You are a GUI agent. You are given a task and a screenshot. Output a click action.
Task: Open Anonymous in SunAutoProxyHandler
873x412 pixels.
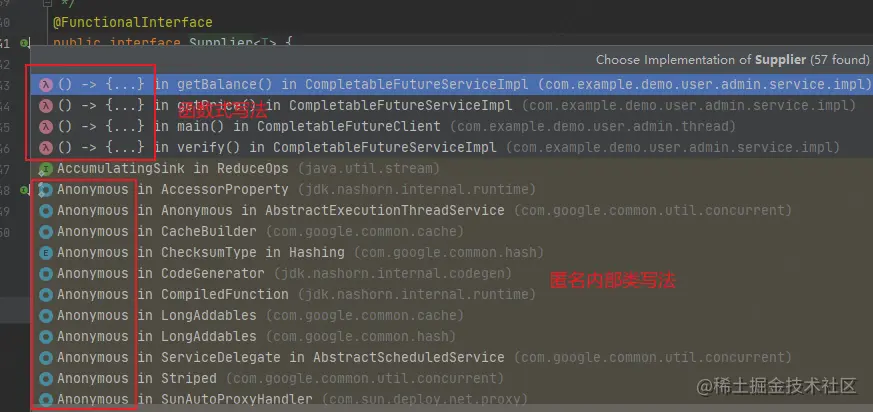pos(451,399)
